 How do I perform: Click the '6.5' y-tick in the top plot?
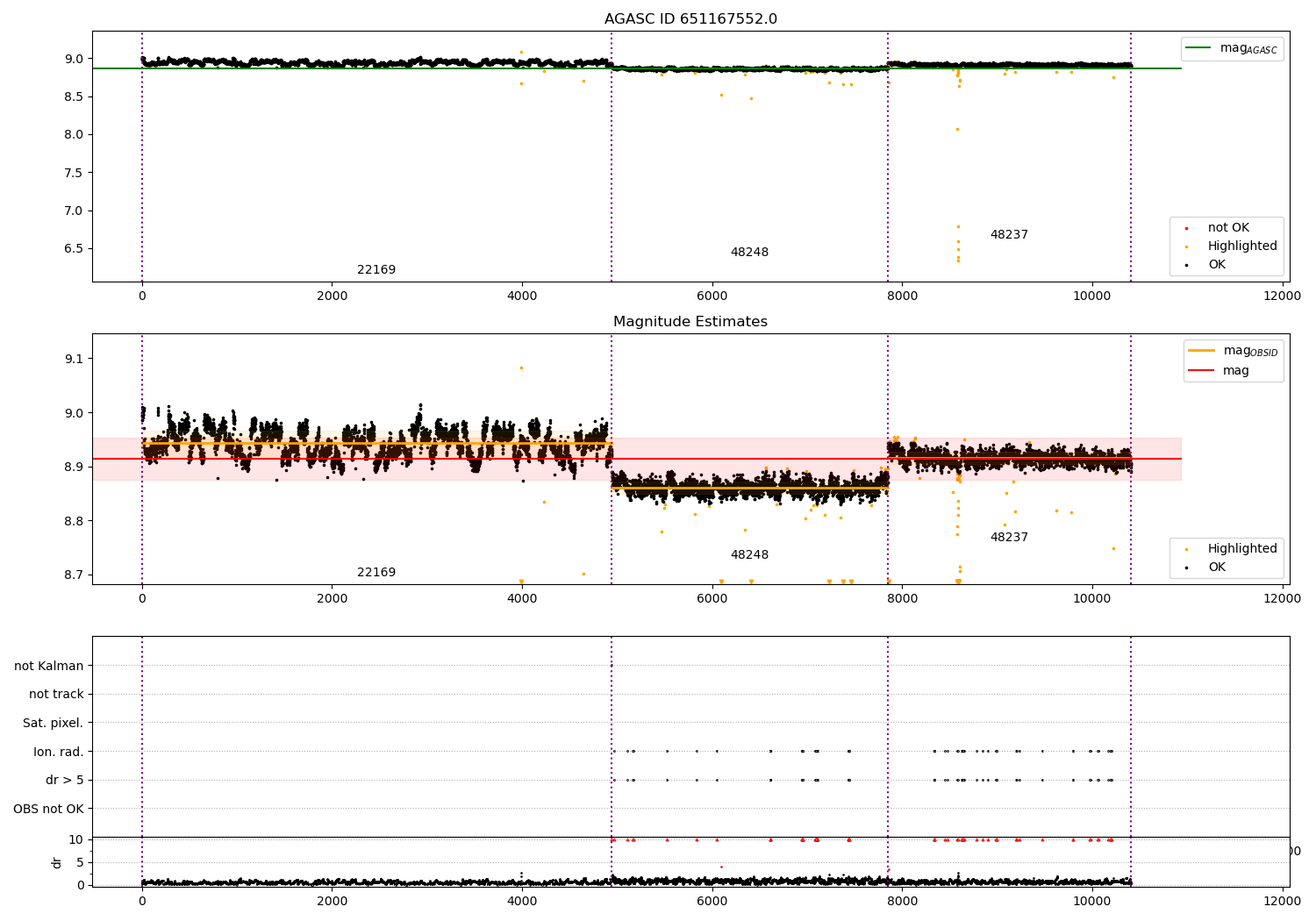click(x=75, y=248)
